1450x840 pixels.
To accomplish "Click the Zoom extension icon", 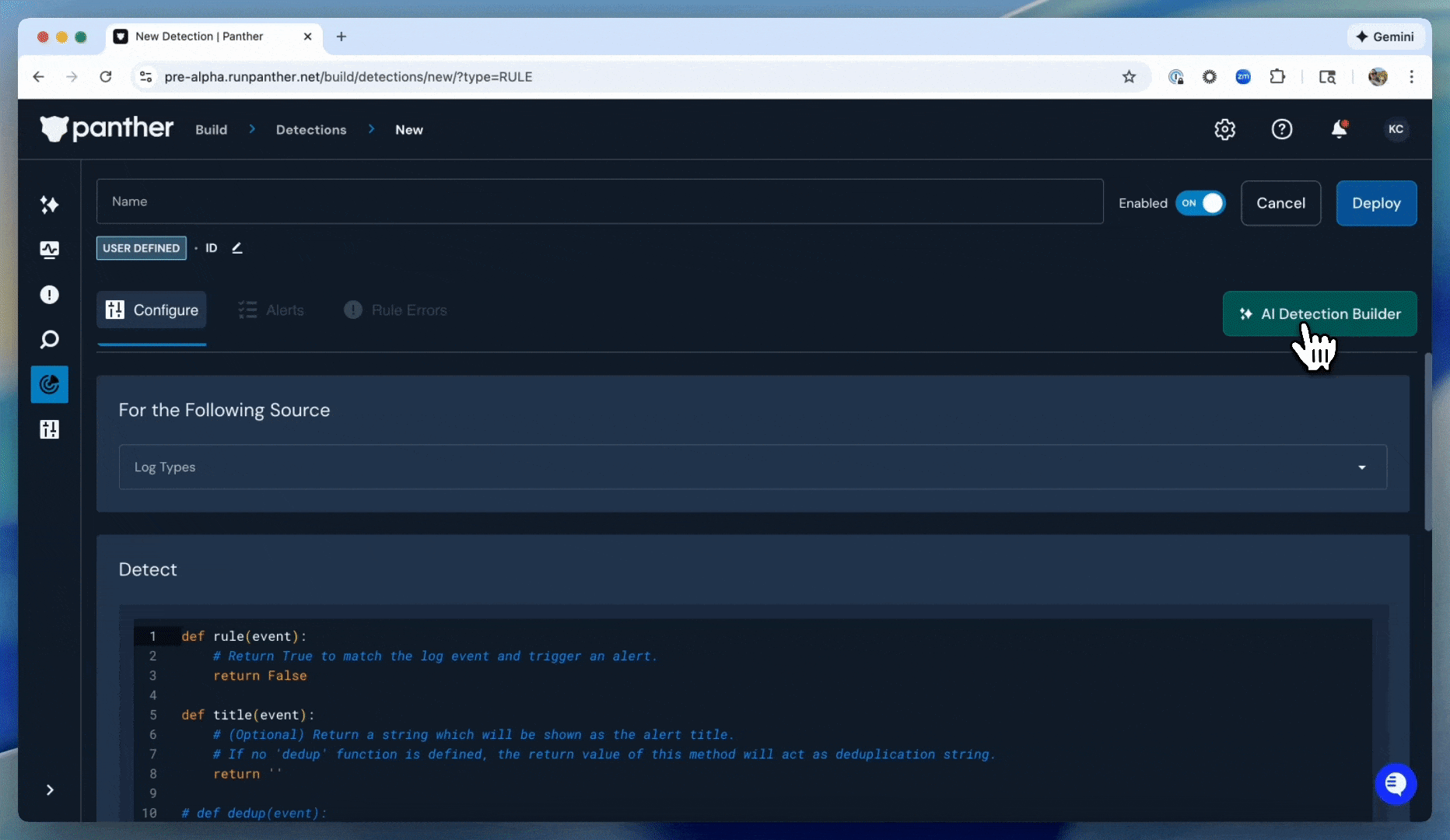I will 1243,76.
